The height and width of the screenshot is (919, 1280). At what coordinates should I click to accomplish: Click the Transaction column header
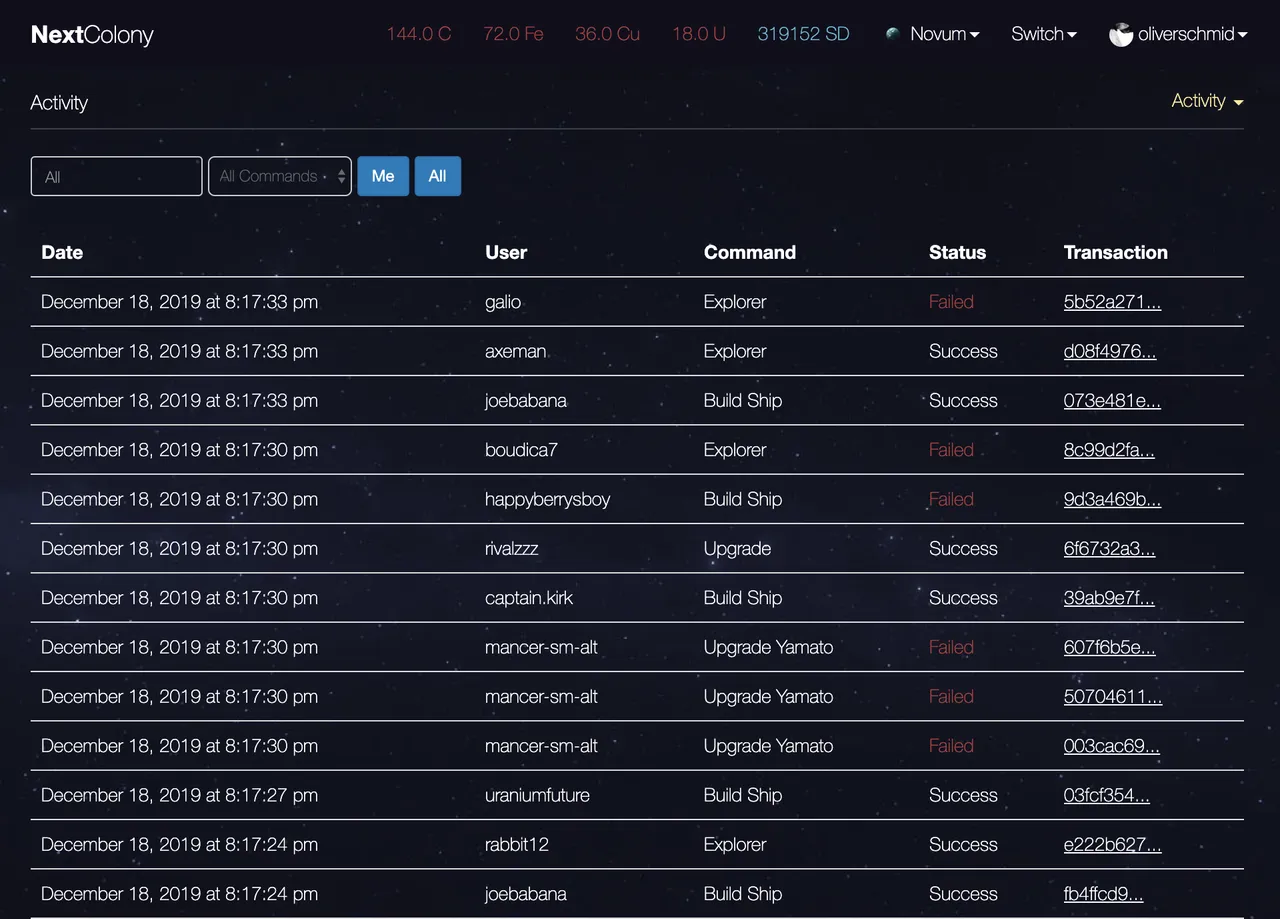(1115, 252)
